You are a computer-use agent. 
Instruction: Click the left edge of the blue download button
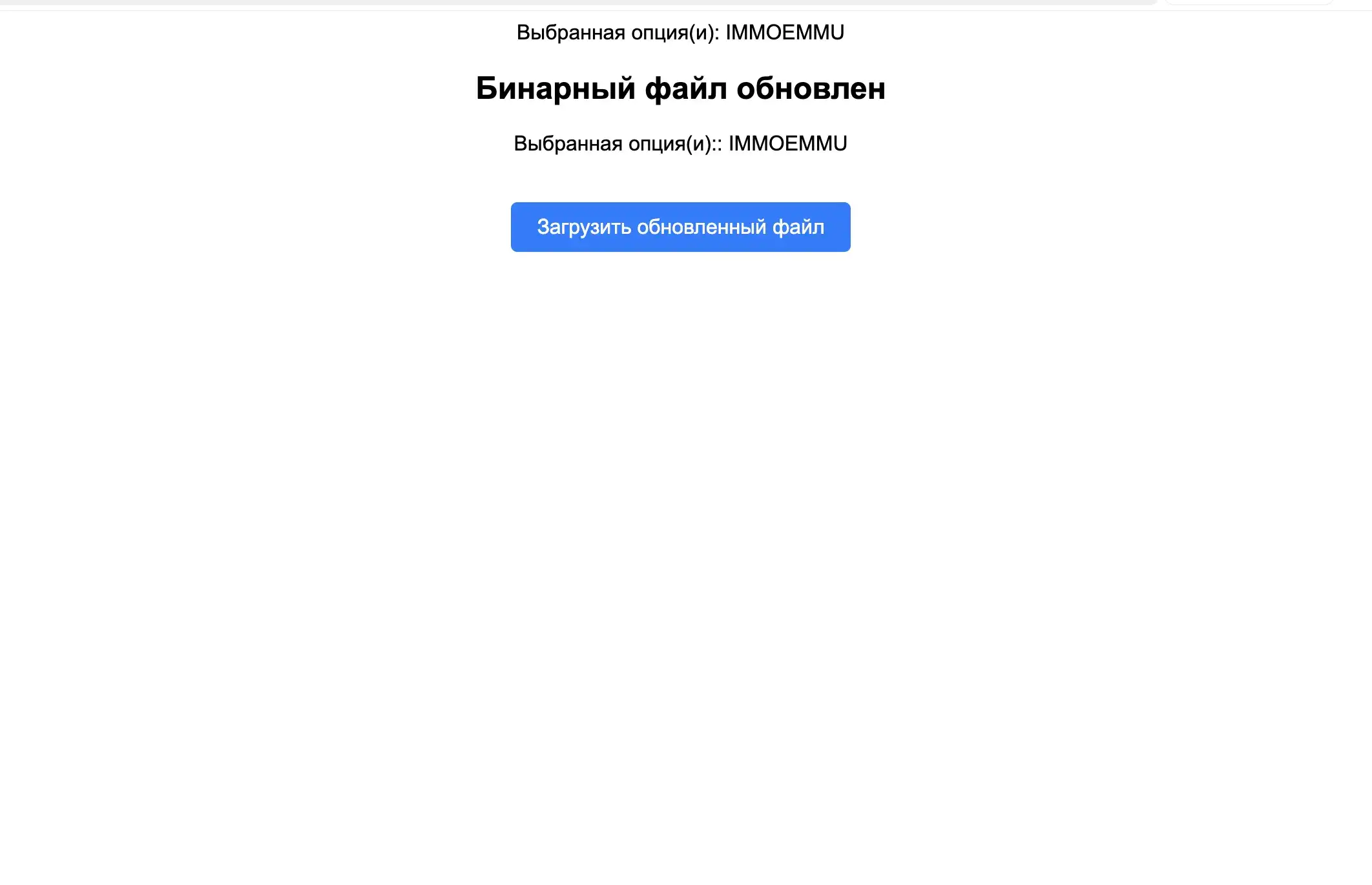click(516, 227)
